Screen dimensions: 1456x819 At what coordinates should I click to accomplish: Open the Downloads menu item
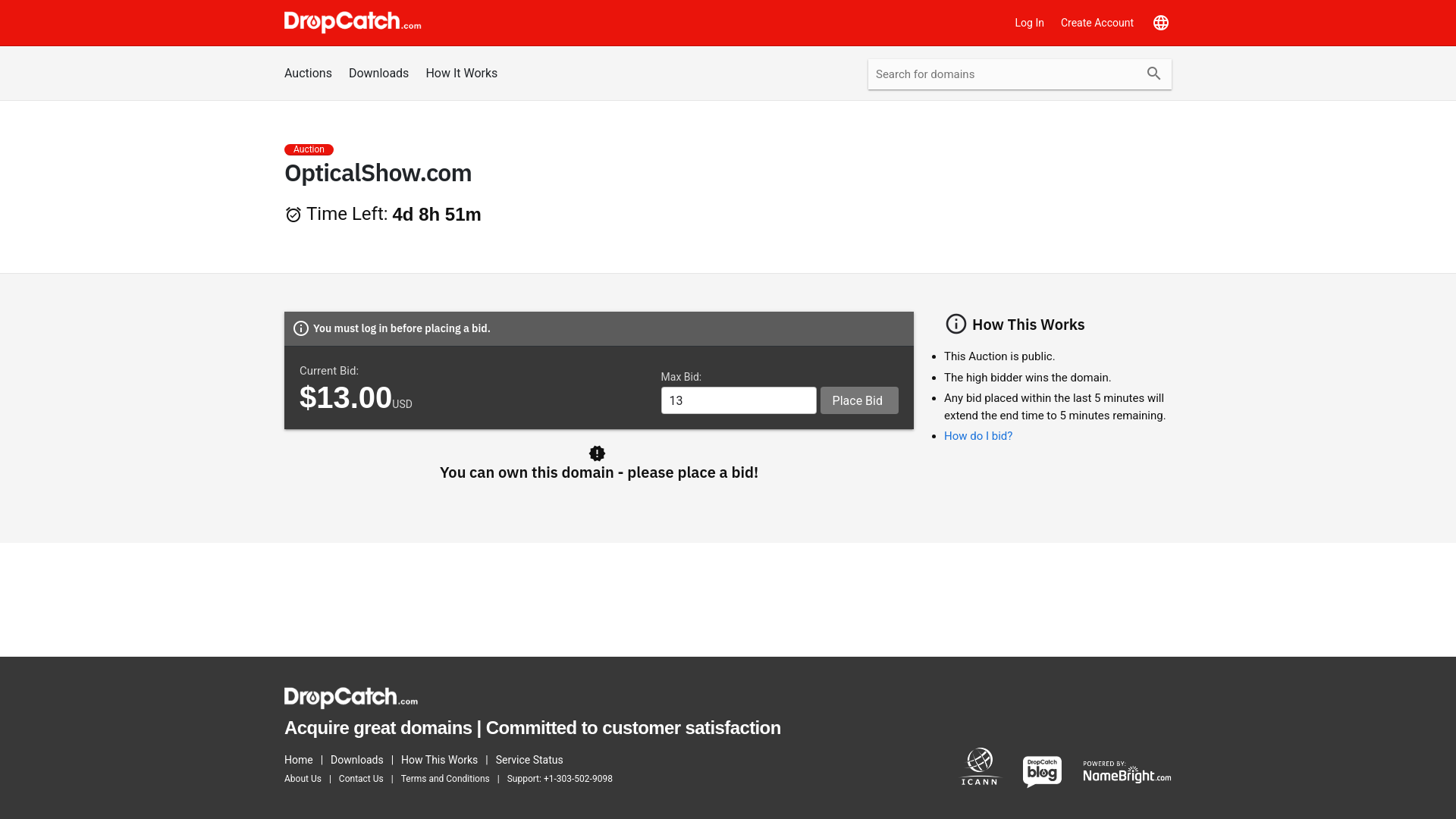pos(378,74)
